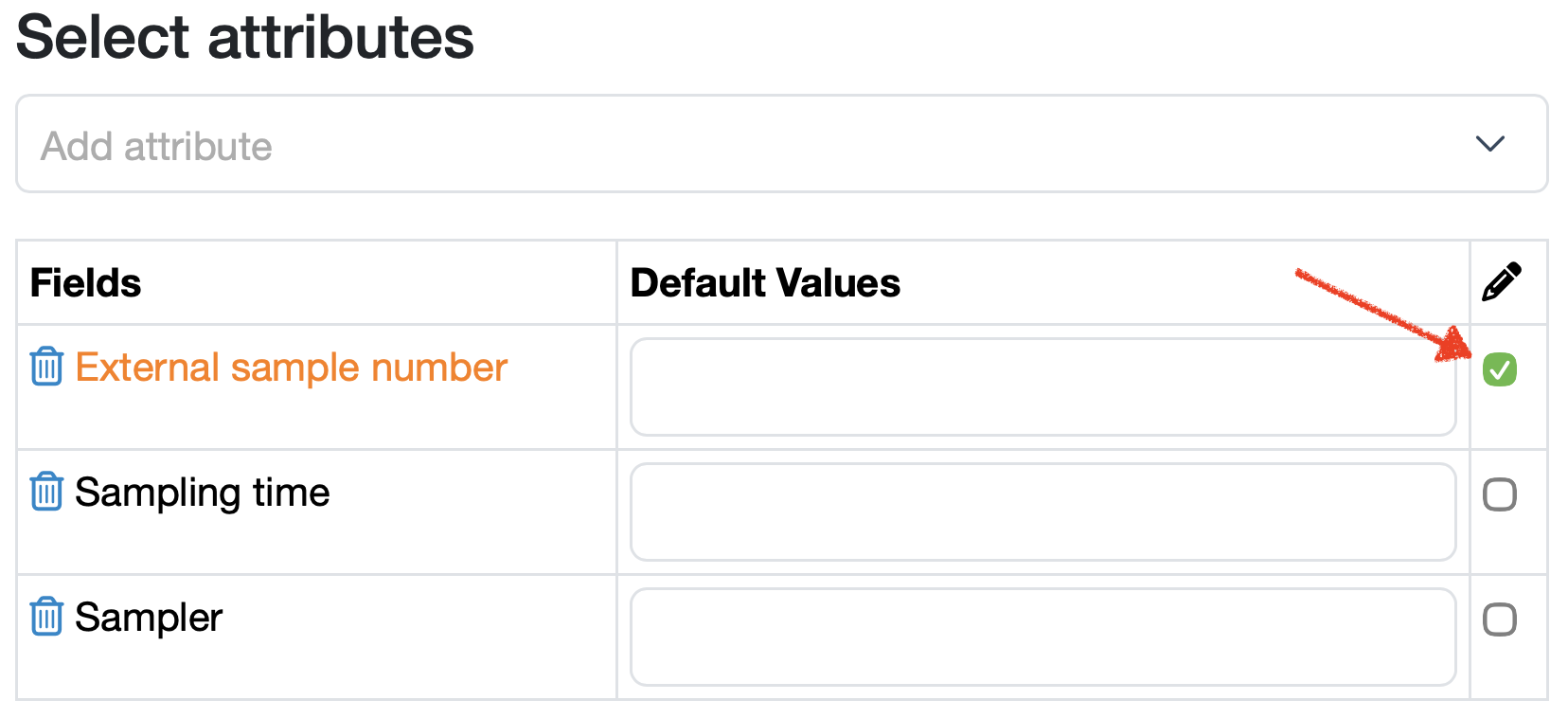Click the pencil icon in table header
This screenshot has width=1568, height=718.
click(x=1502, y=281)
